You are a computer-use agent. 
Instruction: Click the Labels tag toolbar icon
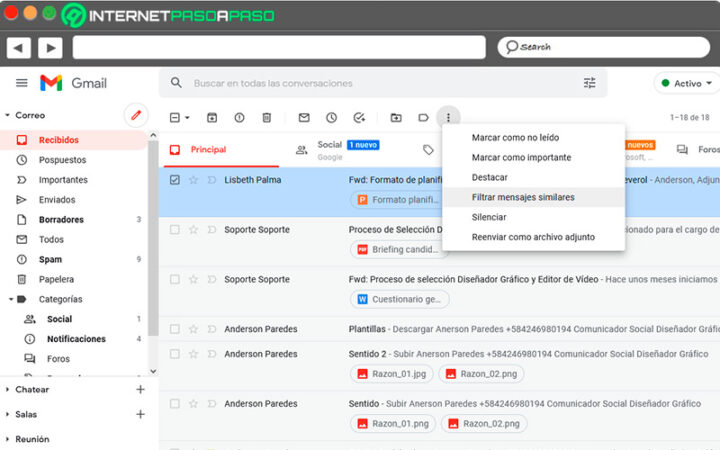click(423, 118)
